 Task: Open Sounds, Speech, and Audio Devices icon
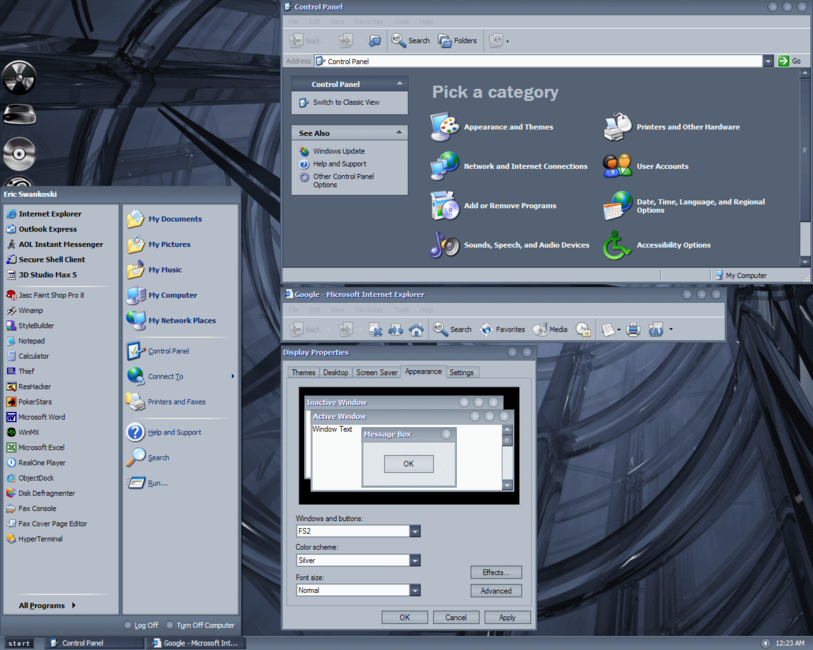(445, 245)
